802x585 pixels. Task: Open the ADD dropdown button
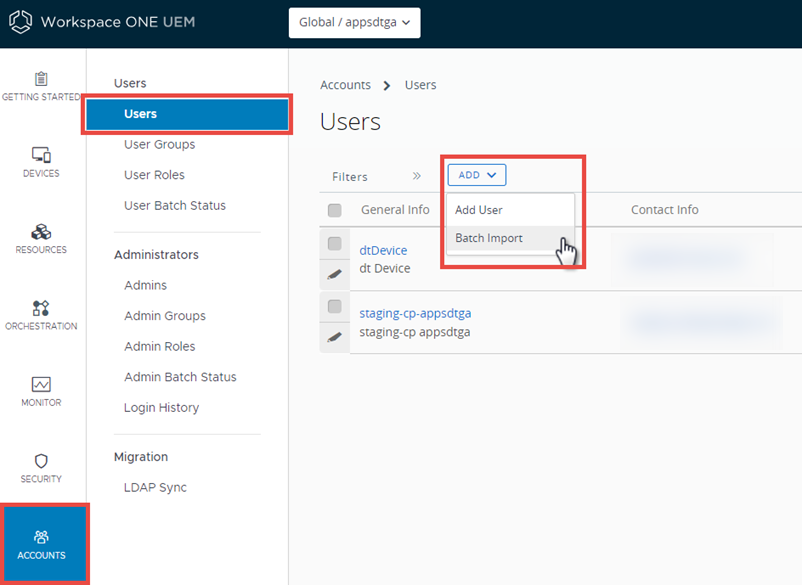[x=477, y=175]
